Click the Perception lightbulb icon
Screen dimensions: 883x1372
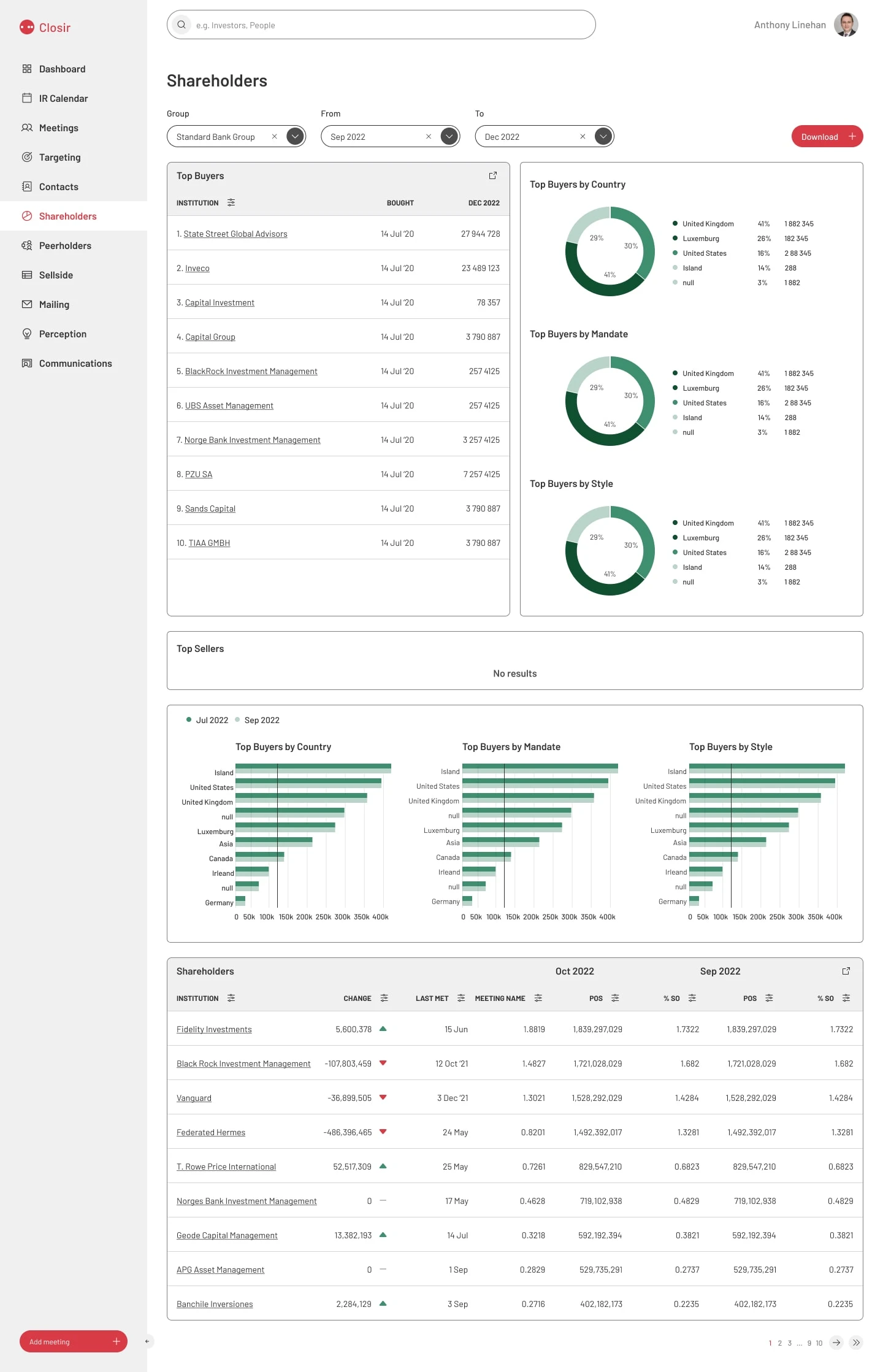[27, 334]
